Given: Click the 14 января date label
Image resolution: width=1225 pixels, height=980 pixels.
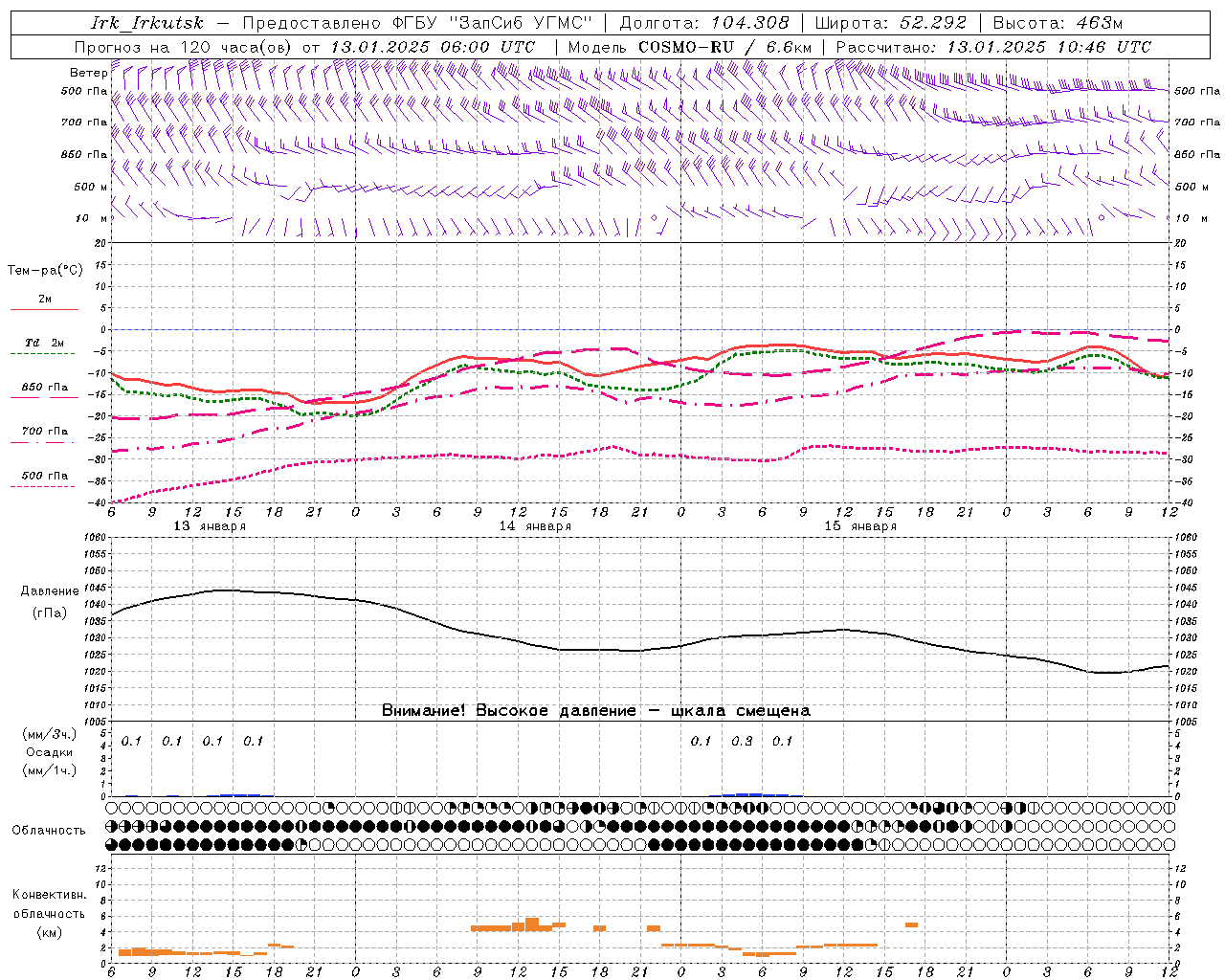Looking at the screenshot, I should [x=535, y=526].
